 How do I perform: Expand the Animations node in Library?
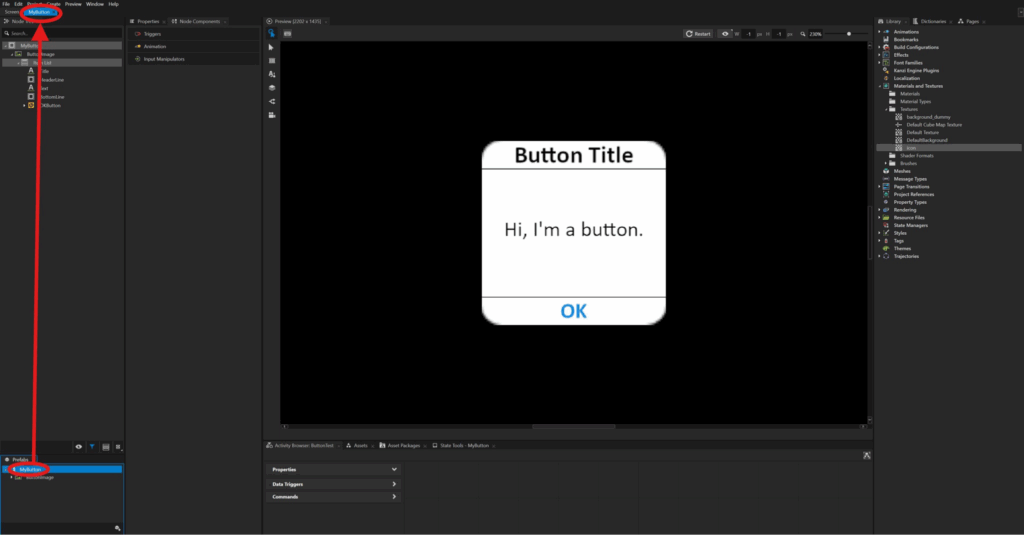pos(880,31)
